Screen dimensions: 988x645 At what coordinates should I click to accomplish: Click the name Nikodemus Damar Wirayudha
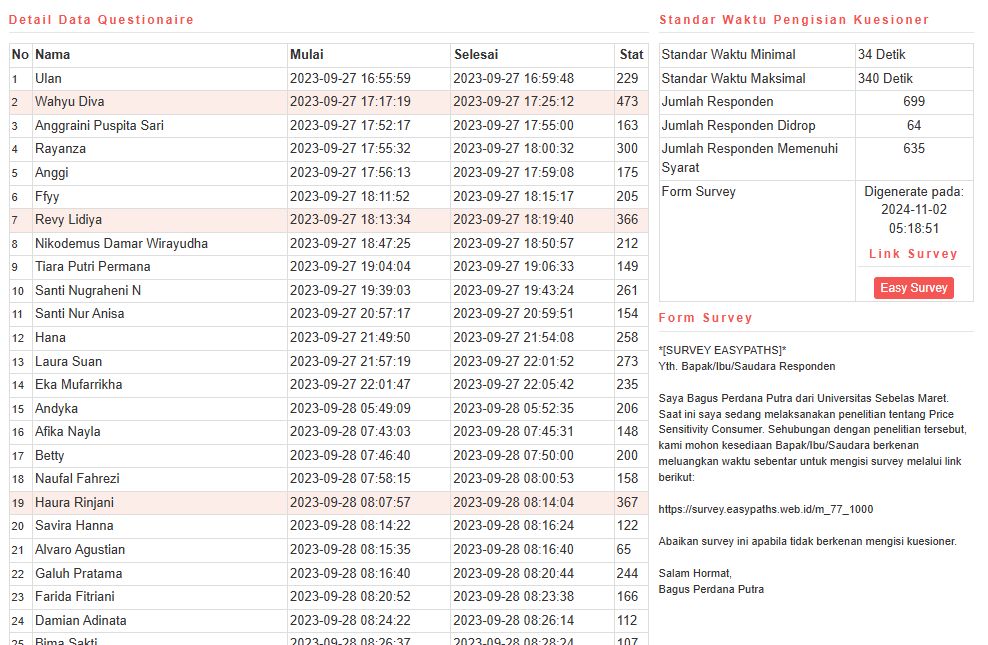pos(121,243)
